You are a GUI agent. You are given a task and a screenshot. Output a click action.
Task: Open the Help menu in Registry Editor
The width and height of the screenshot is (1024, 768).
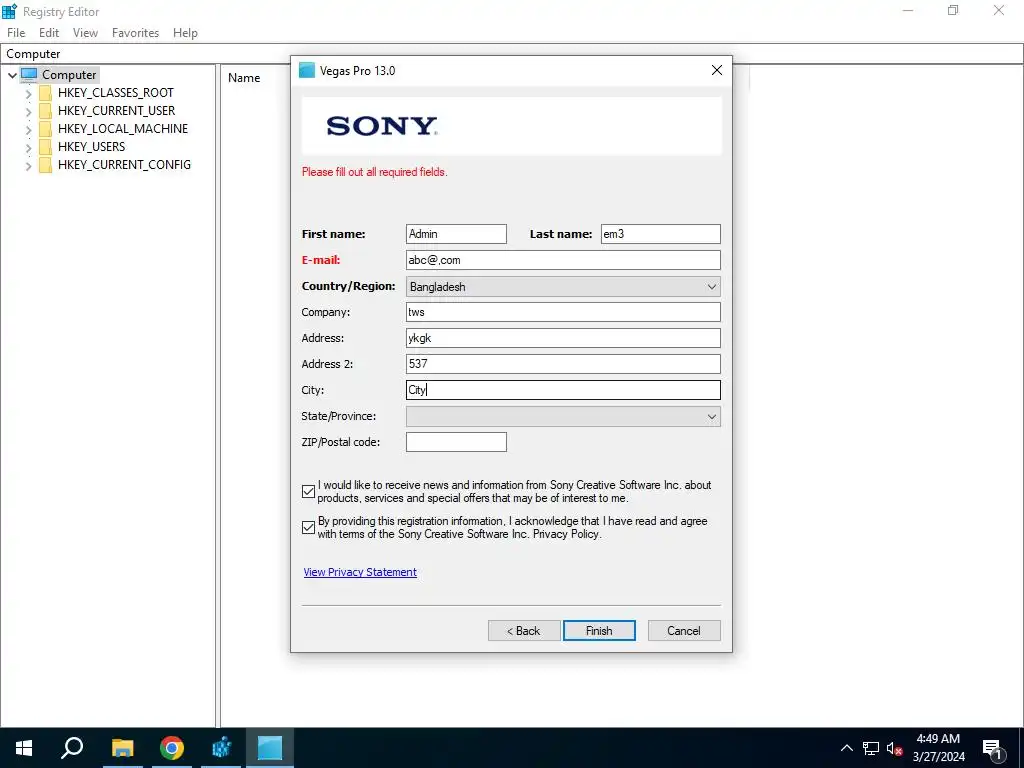pos(185,33)
